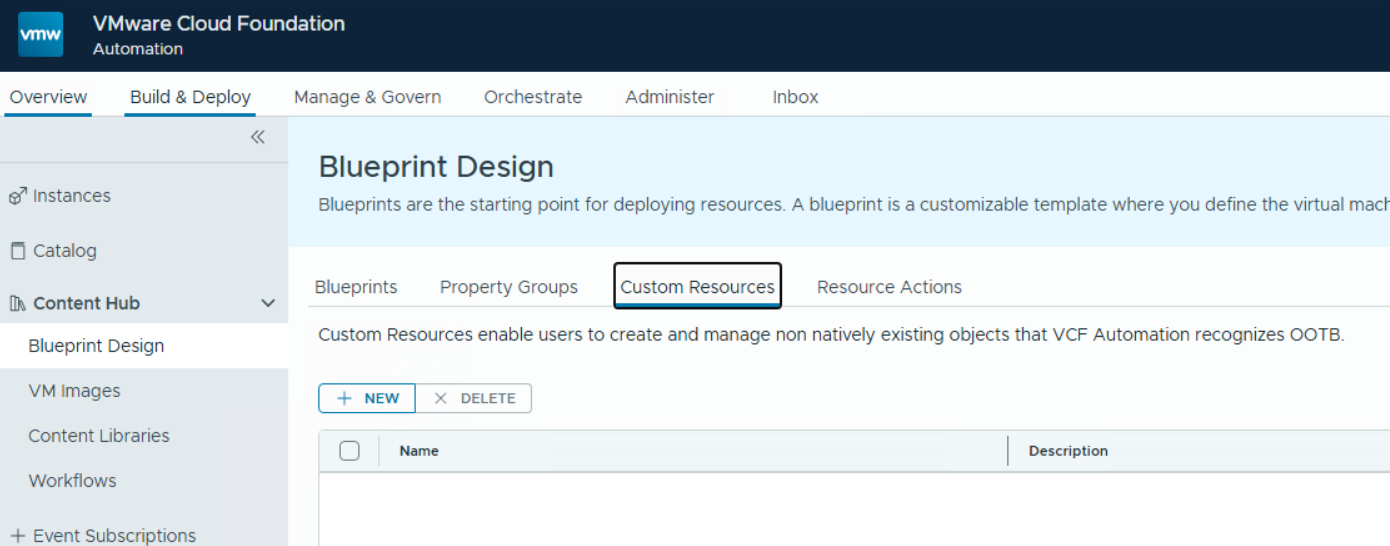
Task: Open the Build & Deploy tab
Action: point(190,97)
